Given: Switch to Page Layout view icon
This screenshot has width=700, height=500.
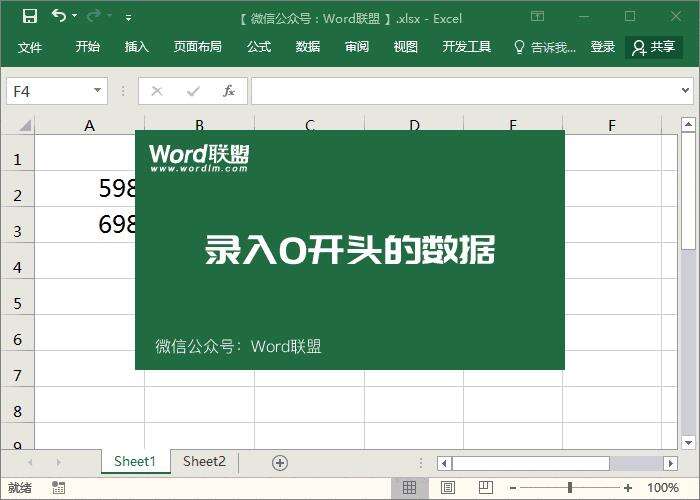Looking at the screenshot, I should click(448, 488).
